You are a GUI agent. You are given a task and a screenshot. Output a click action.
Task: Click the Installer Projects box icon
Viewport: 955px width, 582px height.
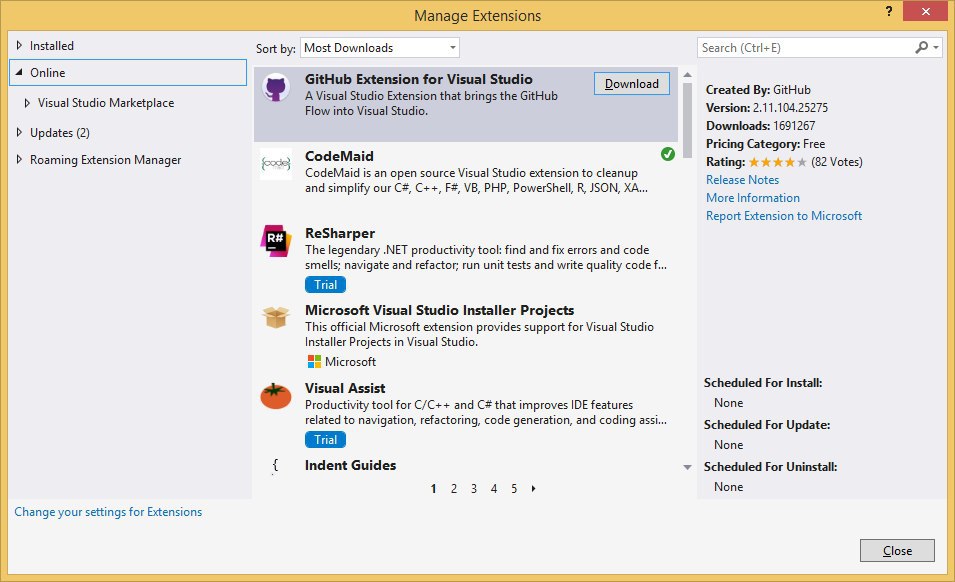tap(276, 317)
